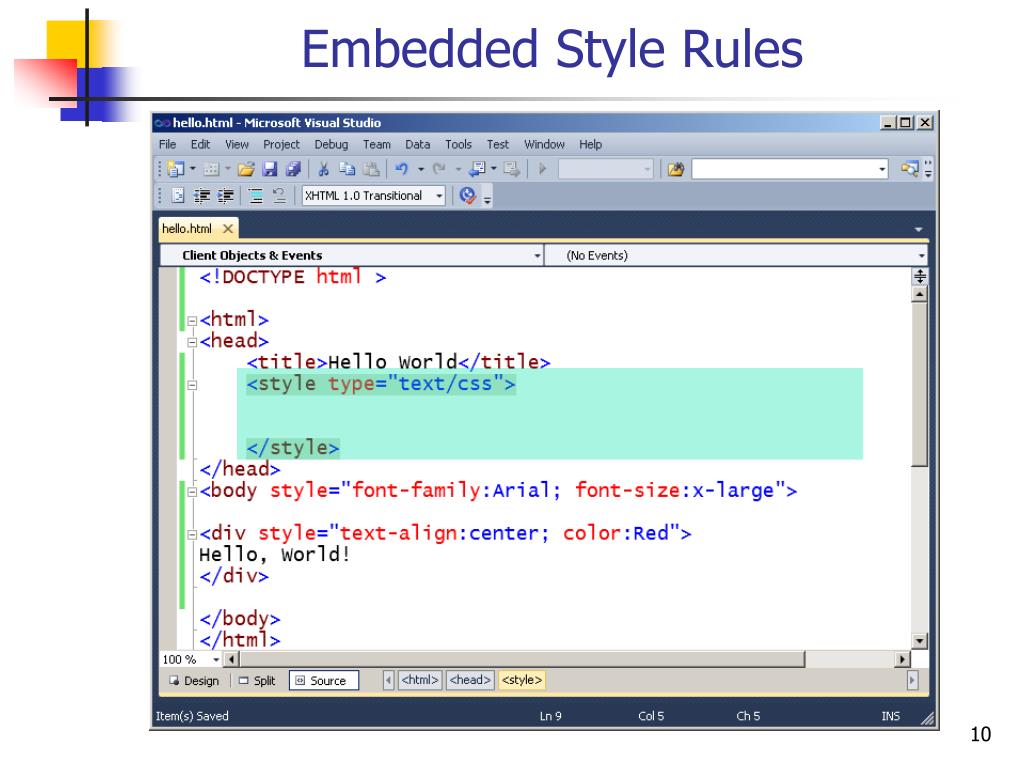This screenshot has height=768, width=1024.
Task: Click the Undo icon
Action: pyautogui.click(x=402, y=170)
